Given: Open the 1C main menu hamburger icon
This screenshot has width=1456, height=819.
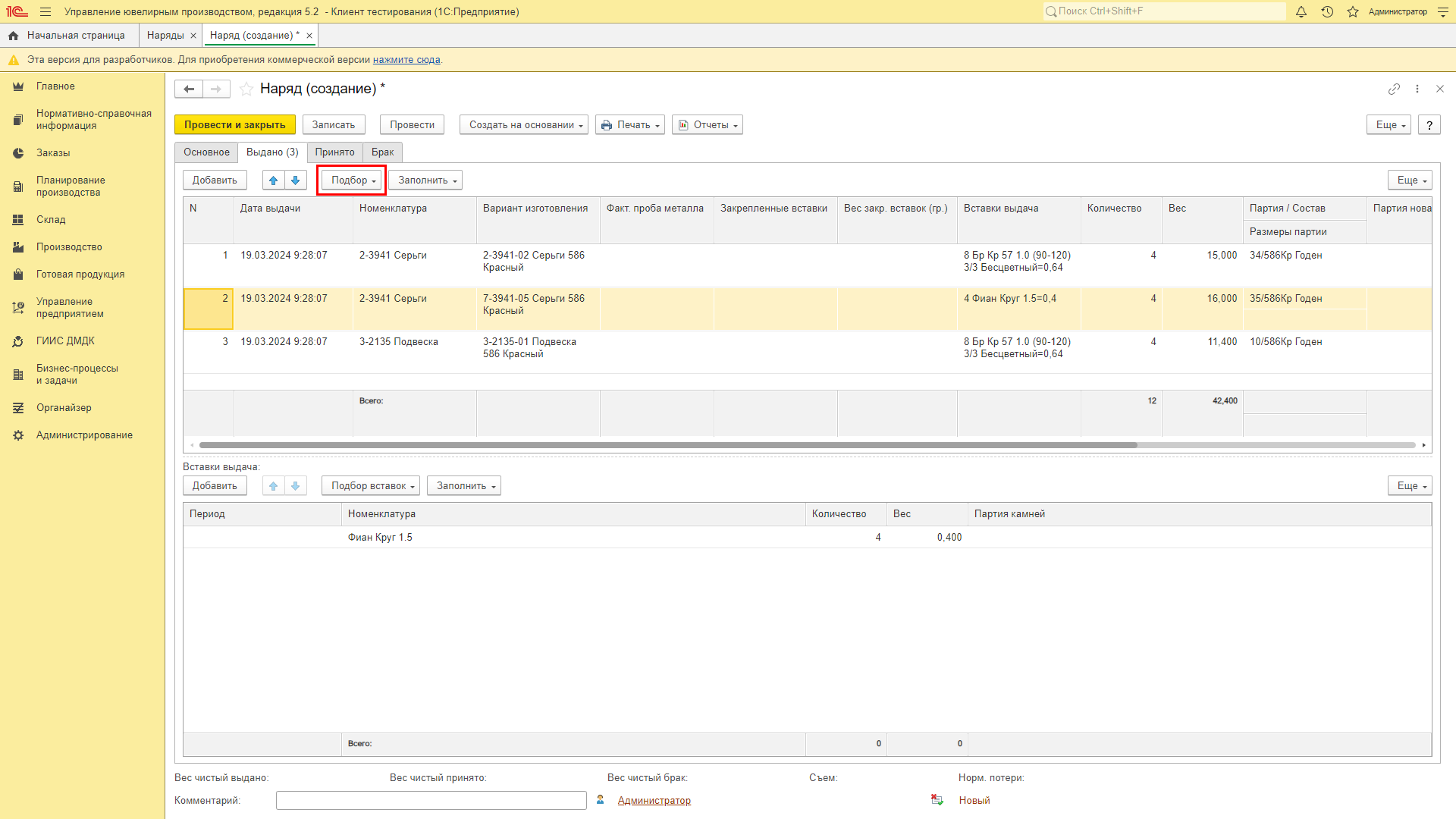Looking at the screenshot, I should 45,12.
